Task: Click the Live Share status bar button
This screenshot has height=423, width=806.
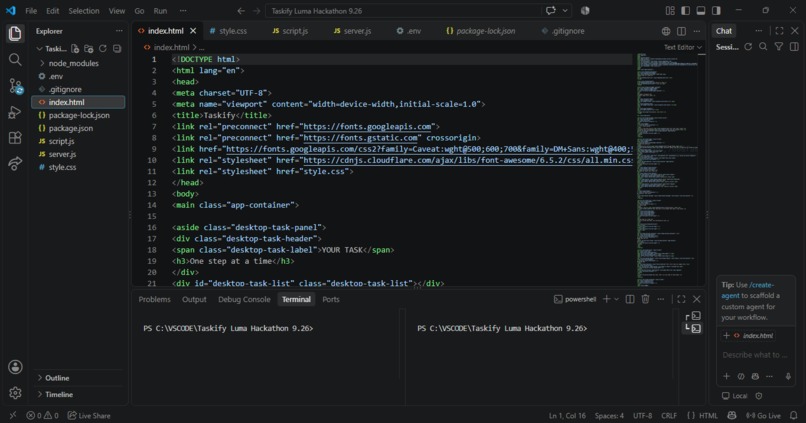Action: [89, 415]
